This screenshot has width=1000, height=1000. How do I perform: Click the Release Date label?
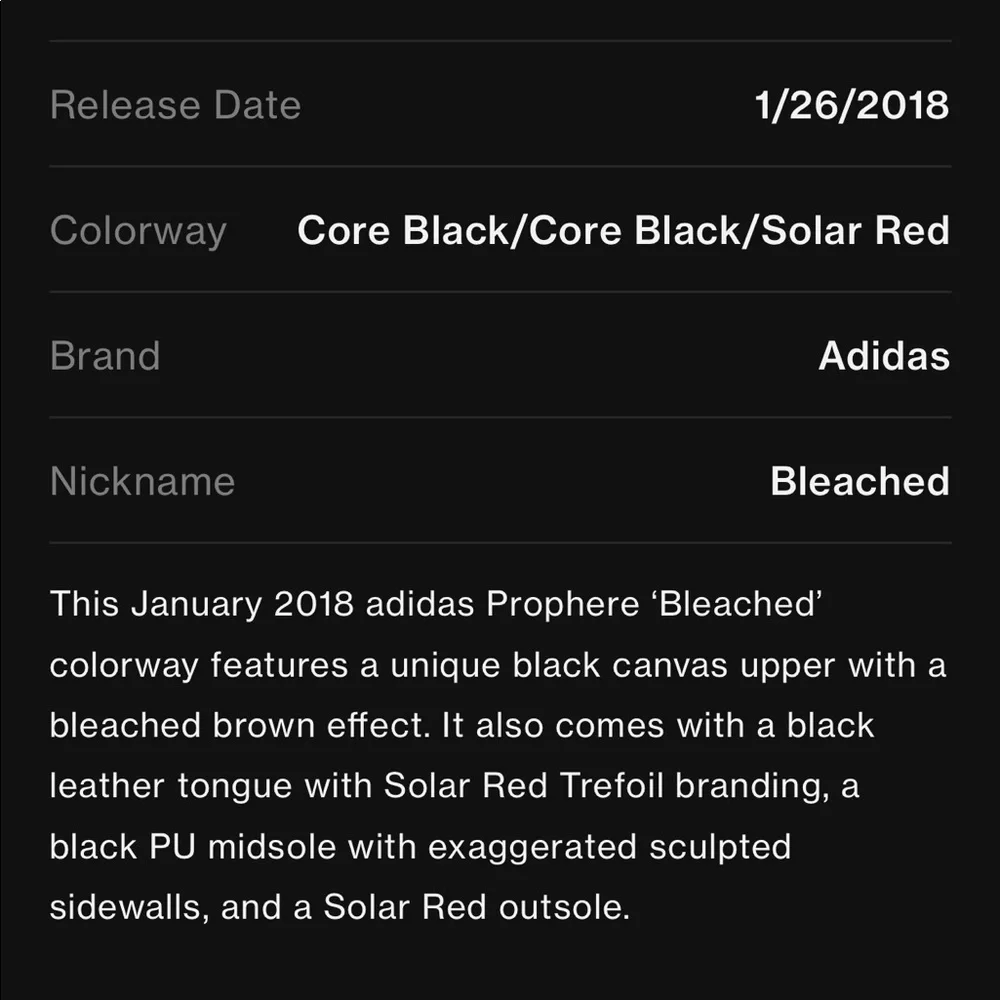(175, 105)
